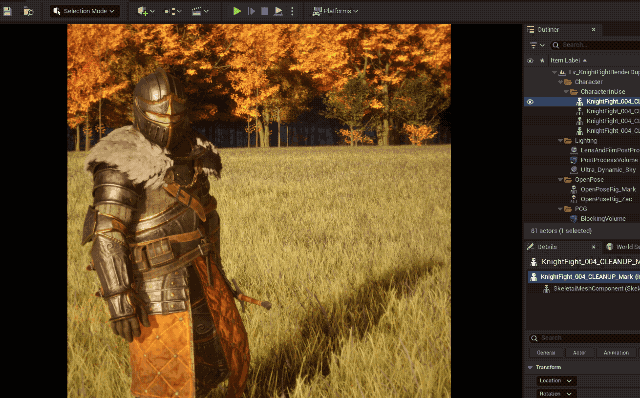The height and width of the screenshot is (398, 640).
Task: Open the Platforms dropdown menu
Action: click(335, 11)
